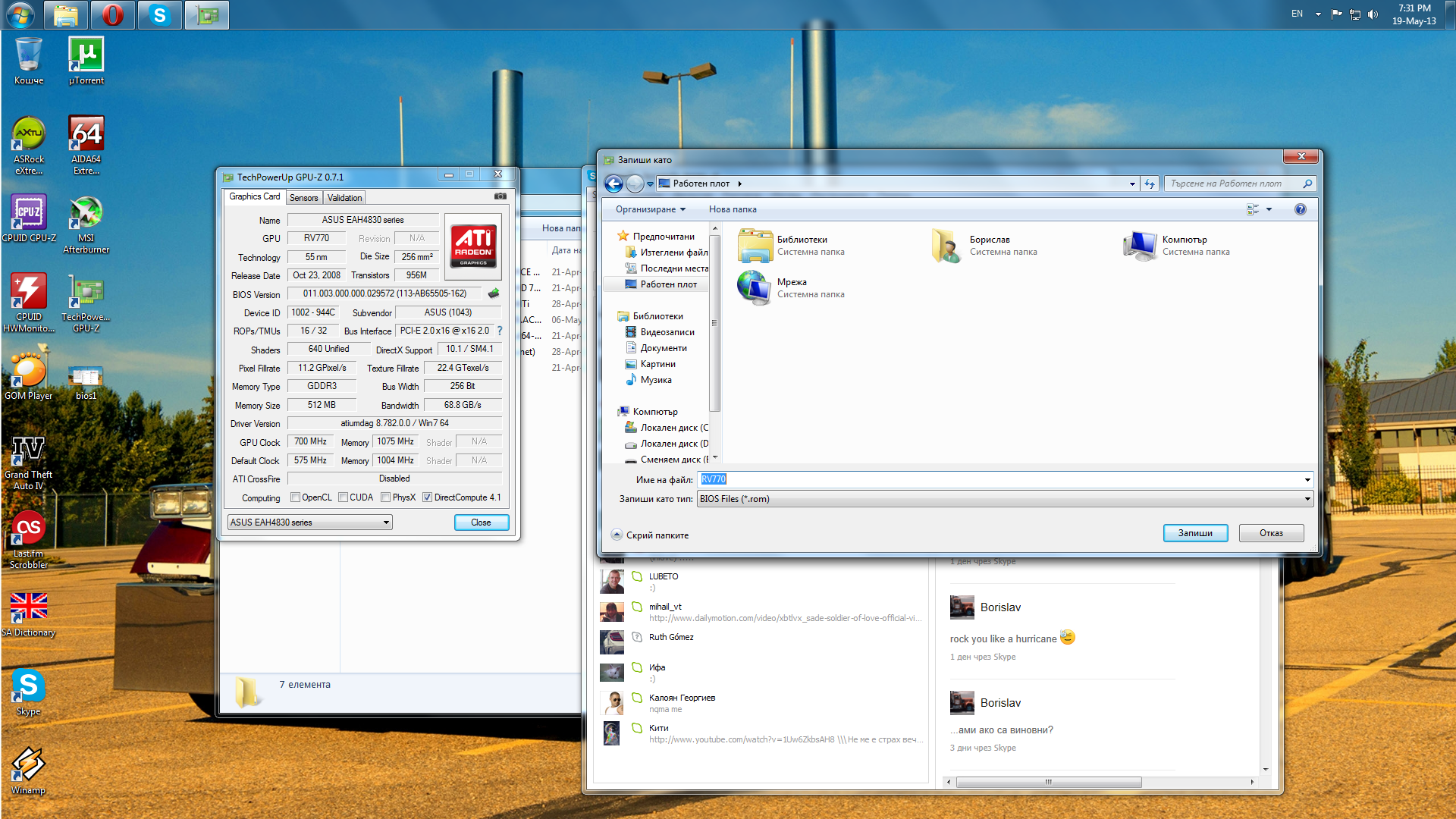Click the Запиши save button
Viewport: 1456px width, 819px height.
[x=1194, y=533]
